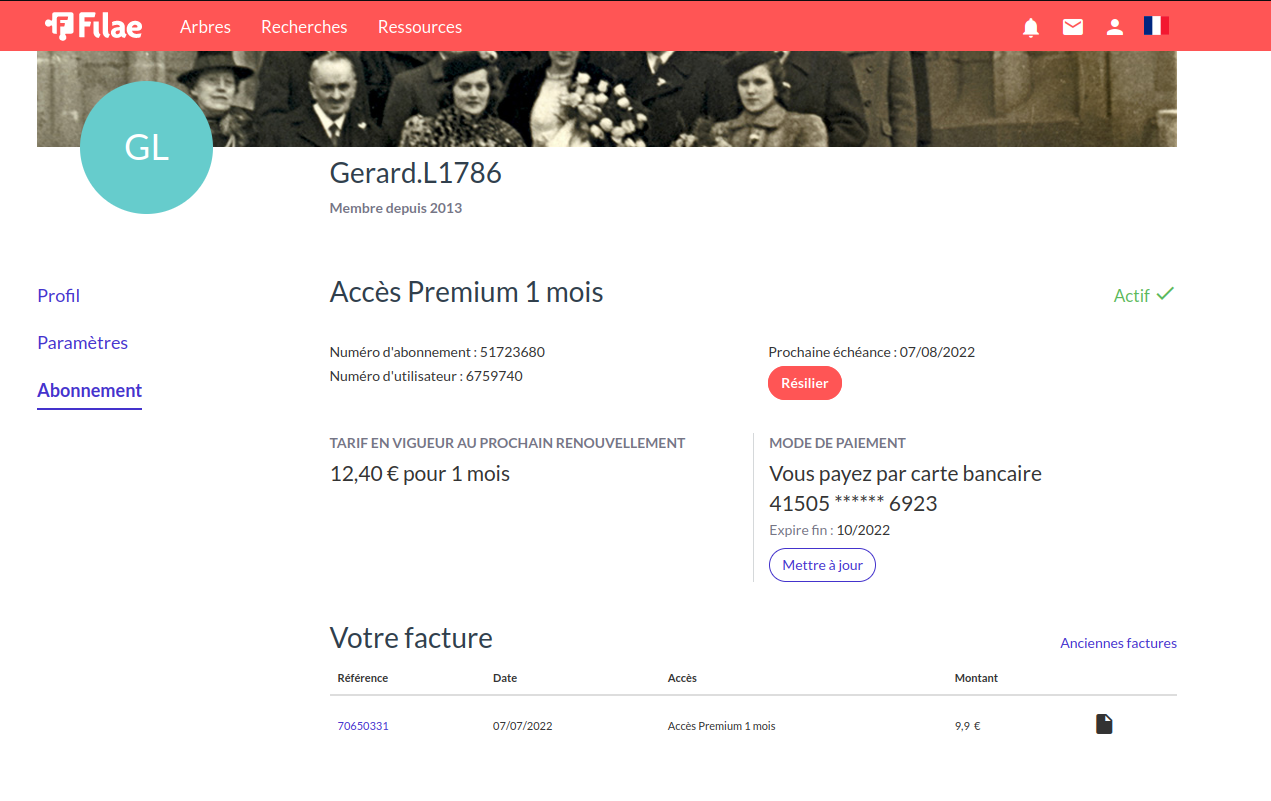Go to the Profil section
This screenshot has height=801, width=1271.
[x=58, y=296]
